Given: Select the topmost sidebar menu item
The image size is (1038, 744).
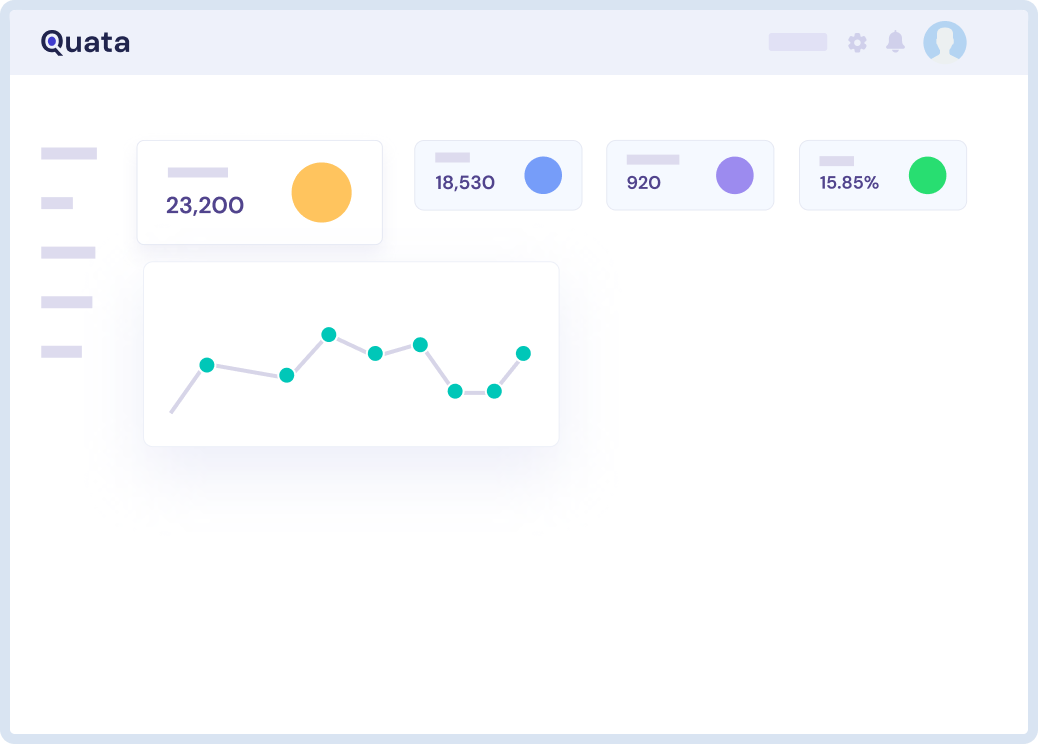Looking at the screenshot, I should [x=69, y=153].
